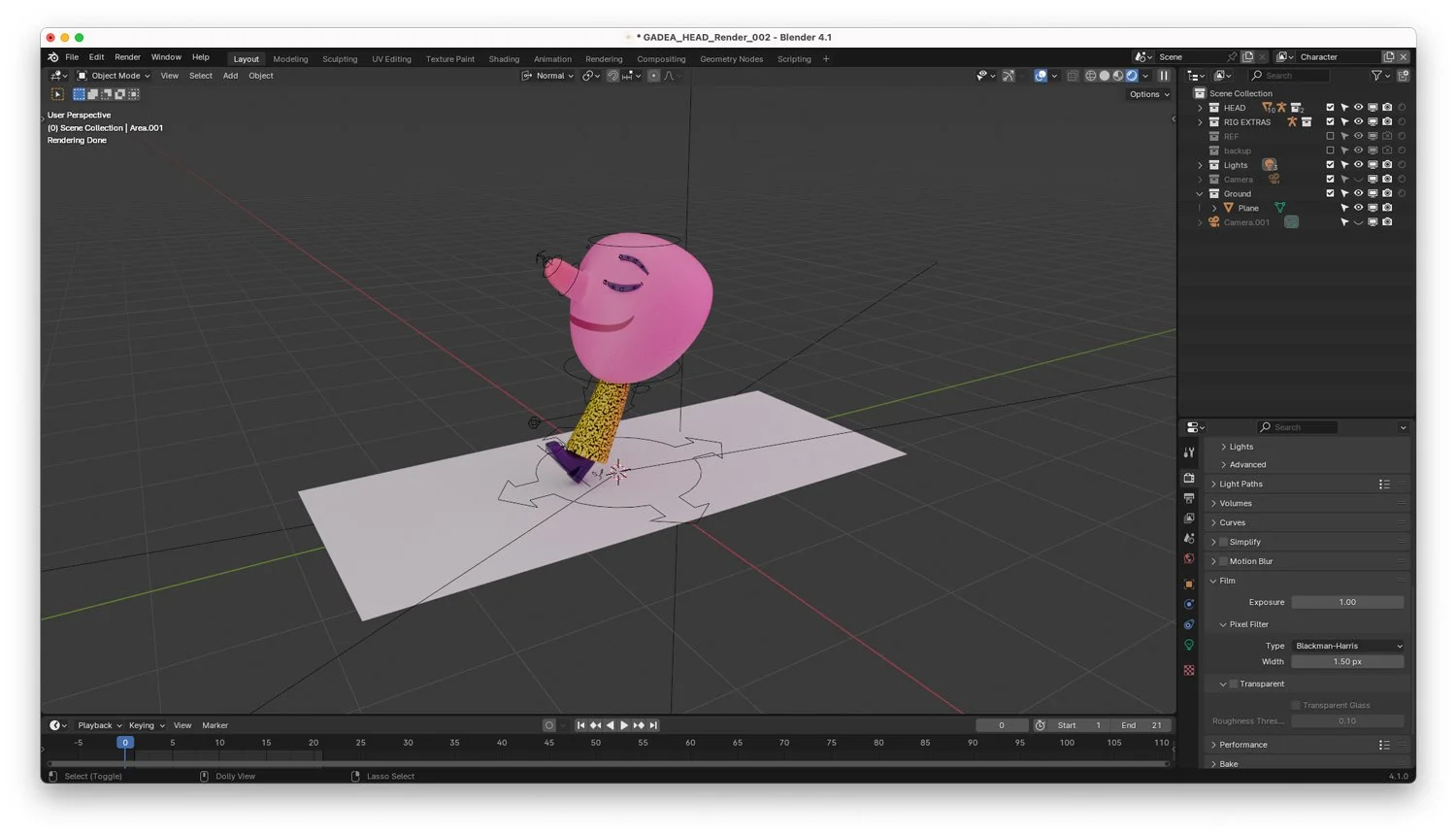The image size is (1456, 836).
Task: Pause viewport render preview
Action: point(1164,76)
